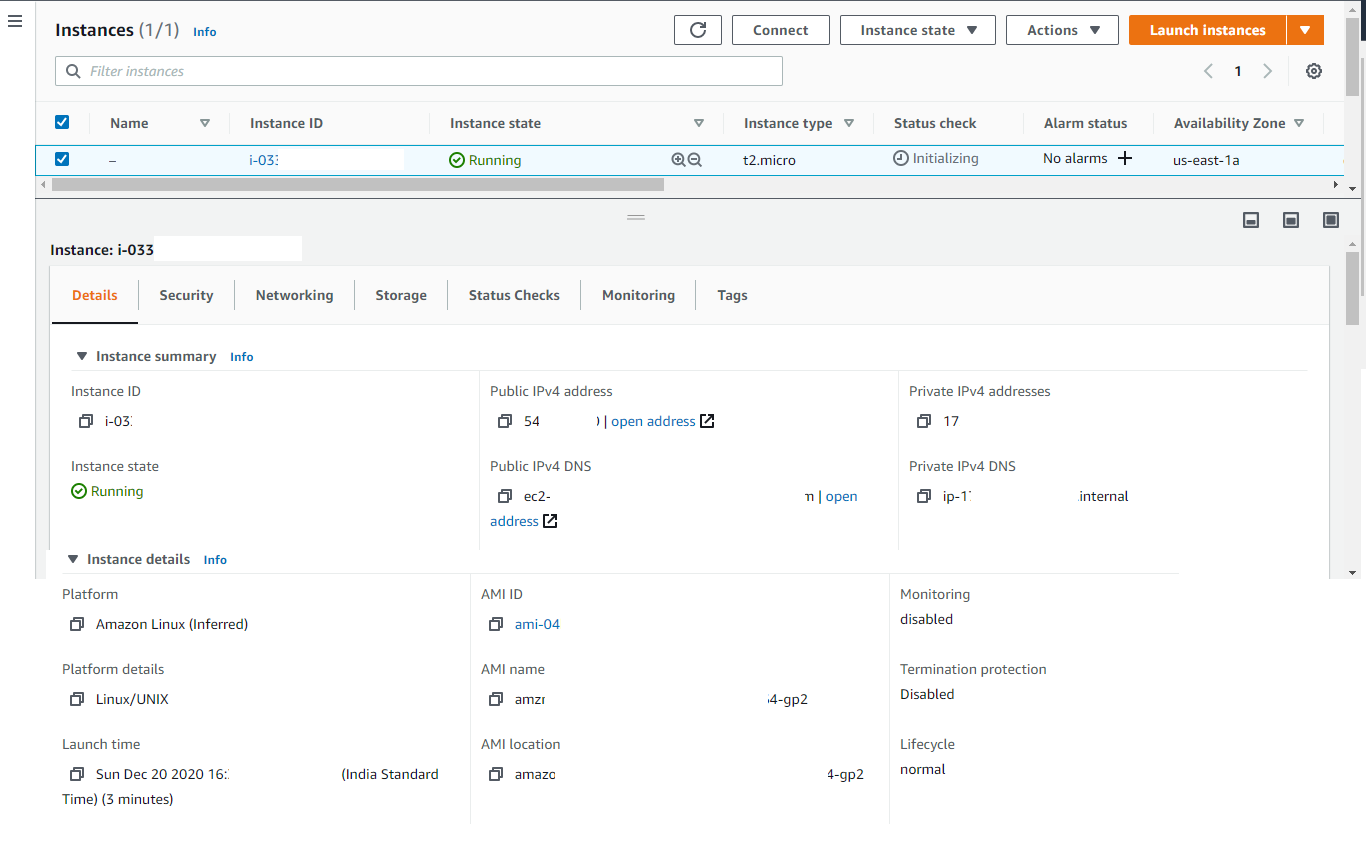Image resolution: width=1366 pixels, height=860 pixels.
Task: Open the Actions dropdown menu
Action: 1062,30
